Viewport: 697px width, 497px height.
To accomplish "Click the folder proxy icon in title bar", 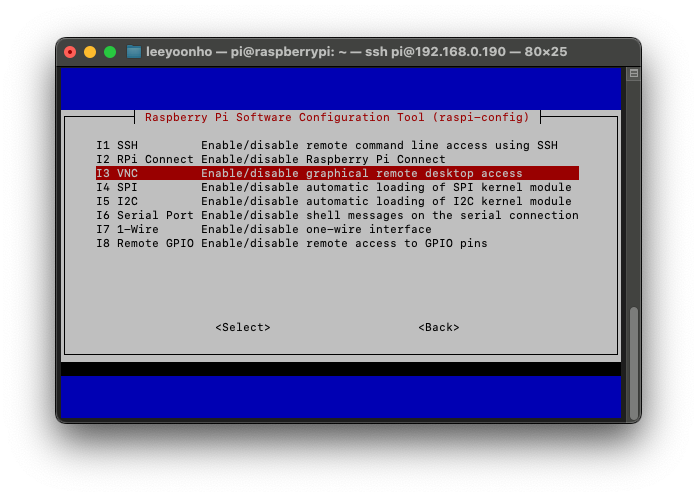I will (134, 52).
